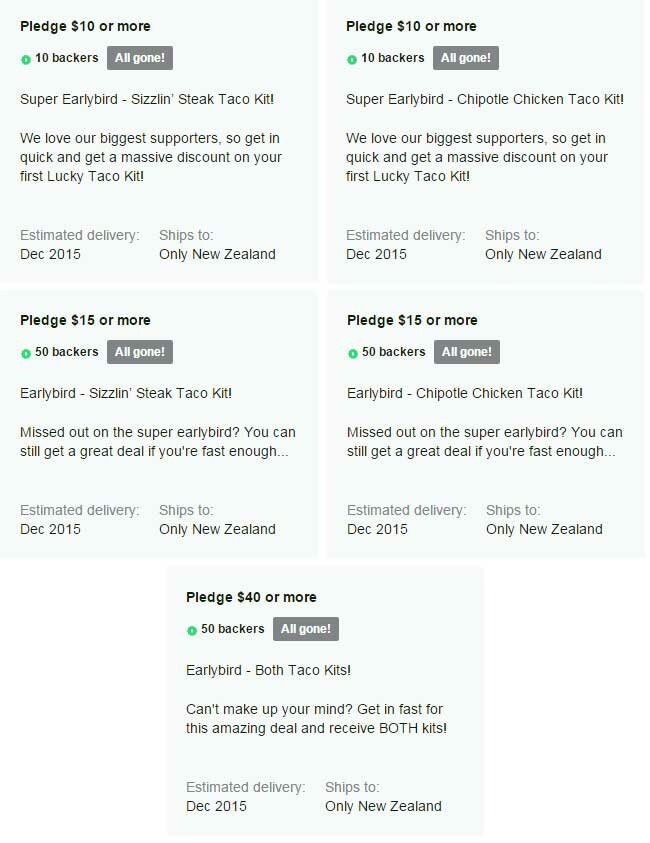Click 'All gone!' badge on Earlybird Steak $15 tier
The image size is (650, 843).
140,352
